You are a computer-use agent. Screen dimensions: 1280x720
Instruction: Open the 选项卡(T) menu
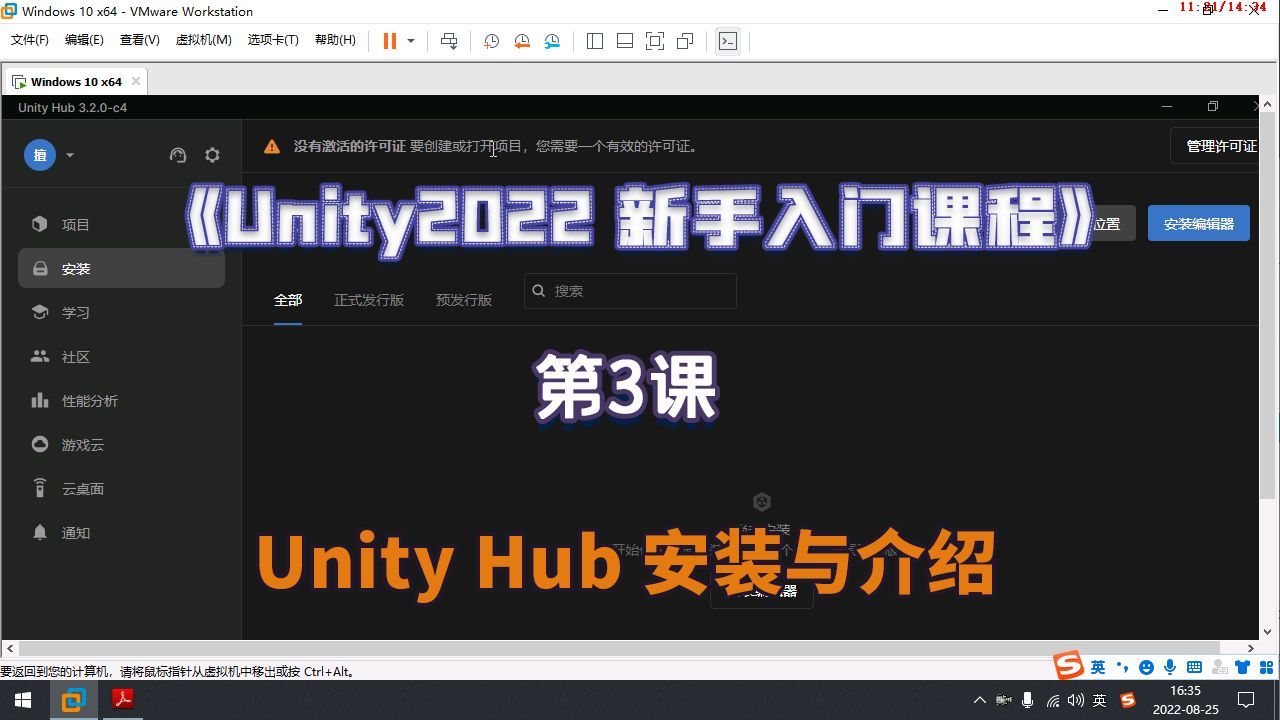(x=273, y=40)
